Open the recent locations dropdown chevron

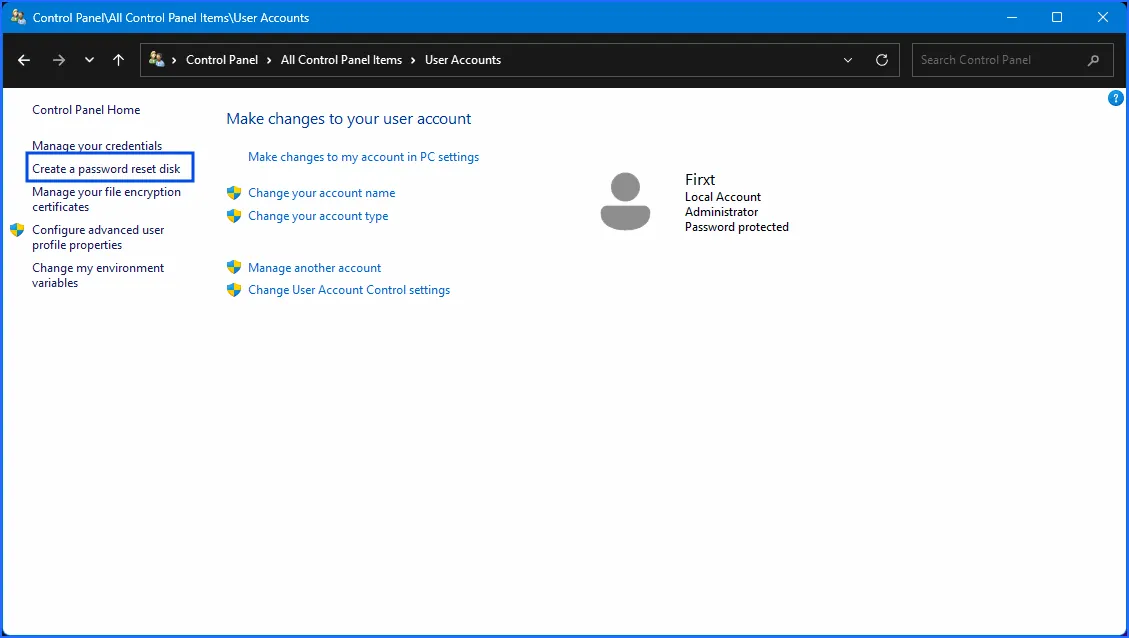[x=90, y=60]
